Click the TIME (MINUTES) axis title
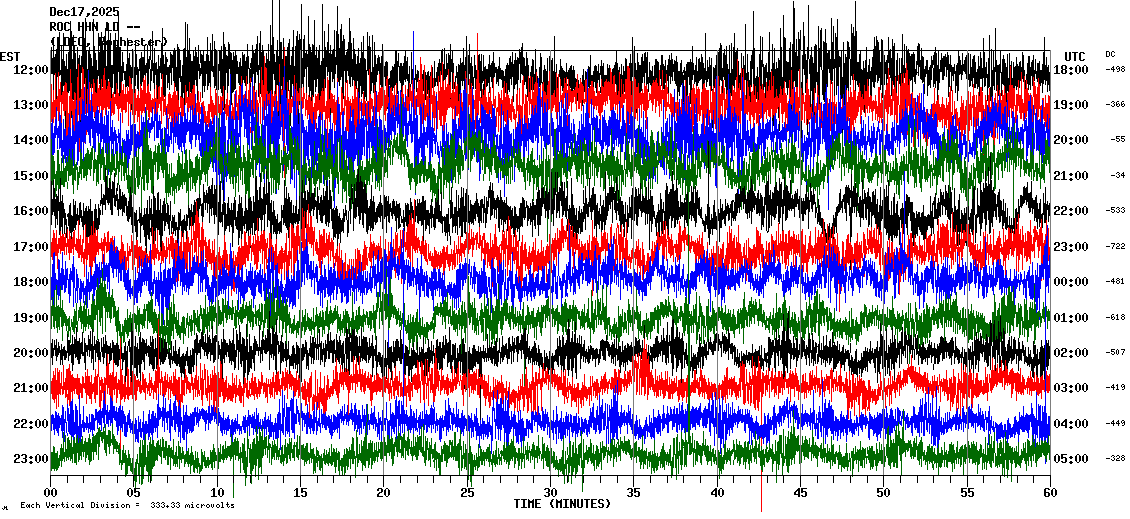This screenshot has height=519, width=1130. 562,504
